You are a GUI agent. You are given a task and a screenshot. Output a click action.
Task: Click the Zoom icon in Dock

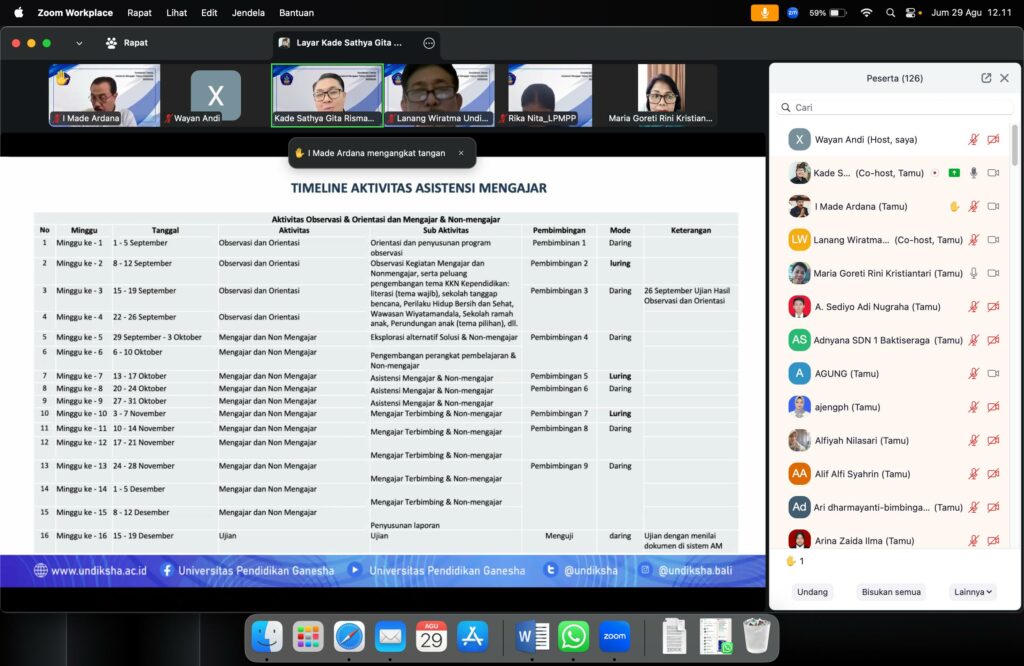(x=615, y=636)
